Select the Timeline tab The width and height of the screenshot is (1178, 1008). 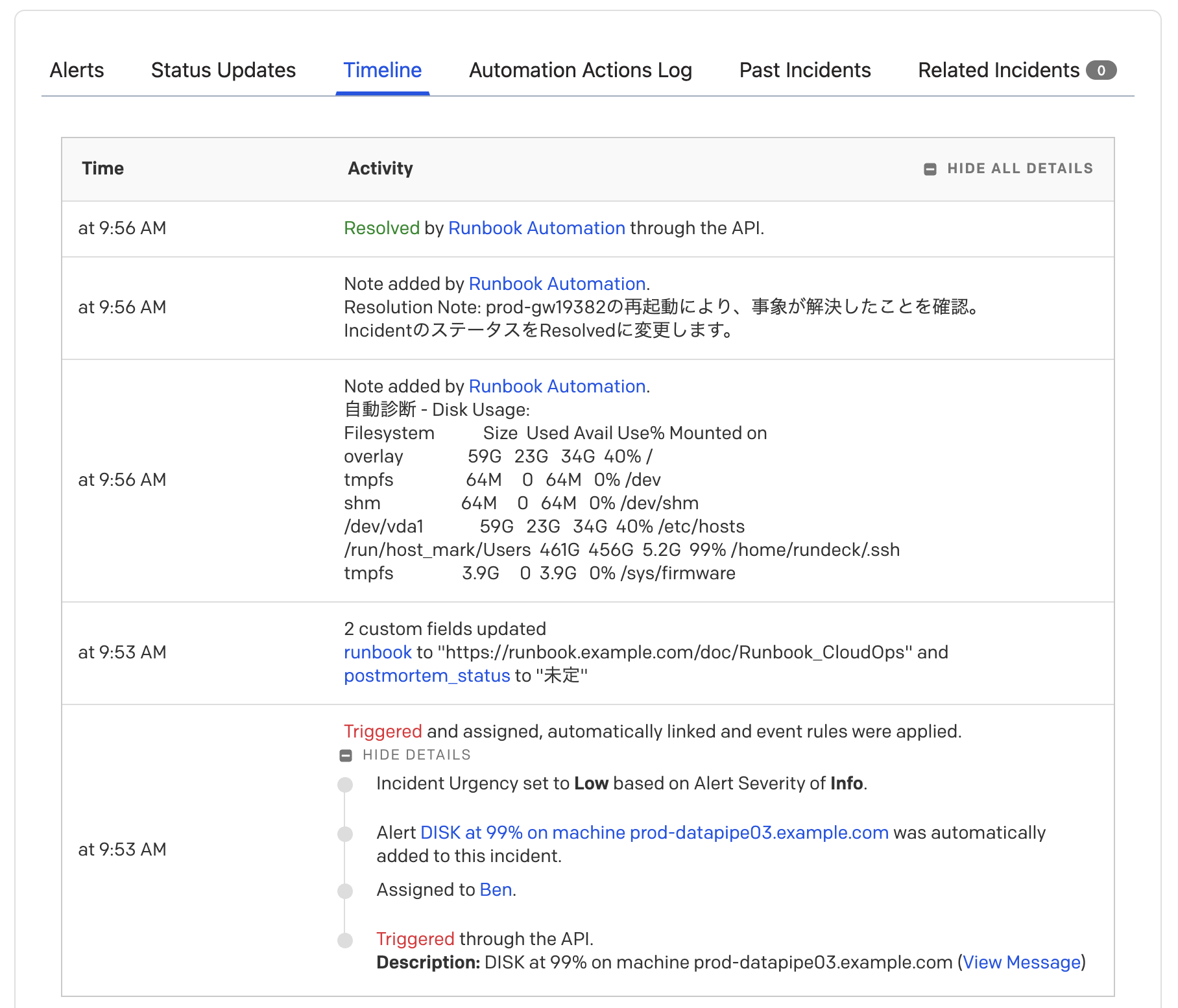point(382,70)
